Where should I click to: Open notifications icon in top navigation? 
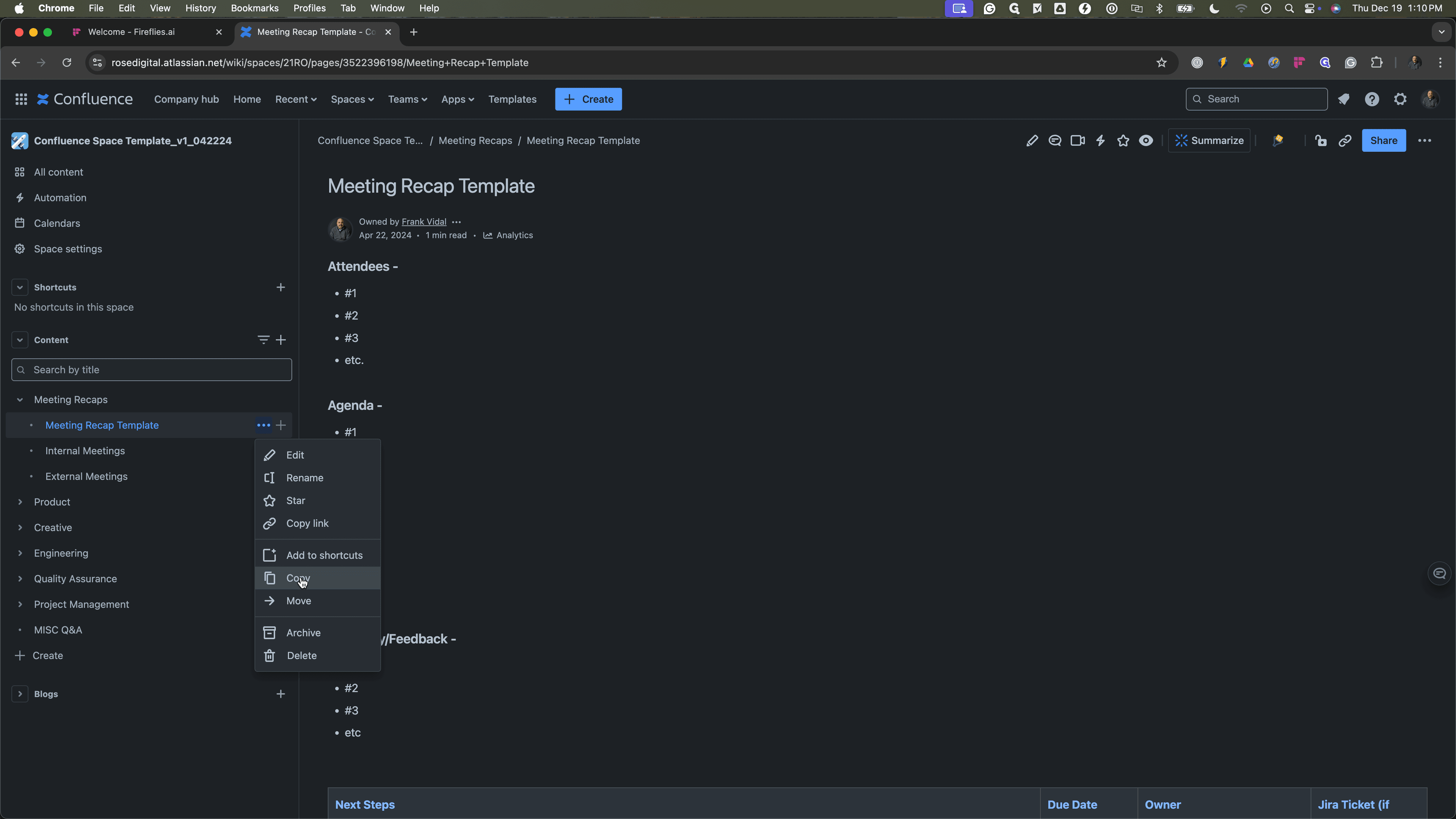pos(1343,99)
